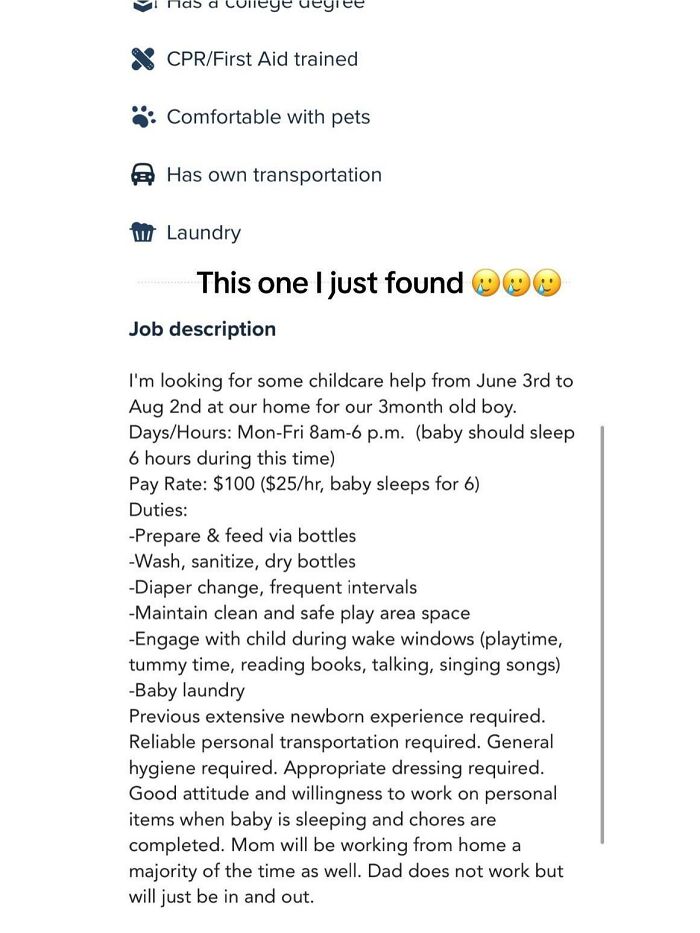700x933 pixels.
Task: Click the CPR/First Aid bandage icon
Action: [x=143, y=59]
